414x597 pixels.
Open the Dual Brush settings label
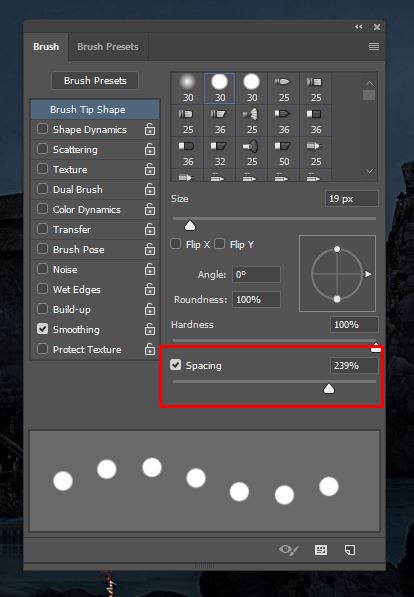click(78, 190)
